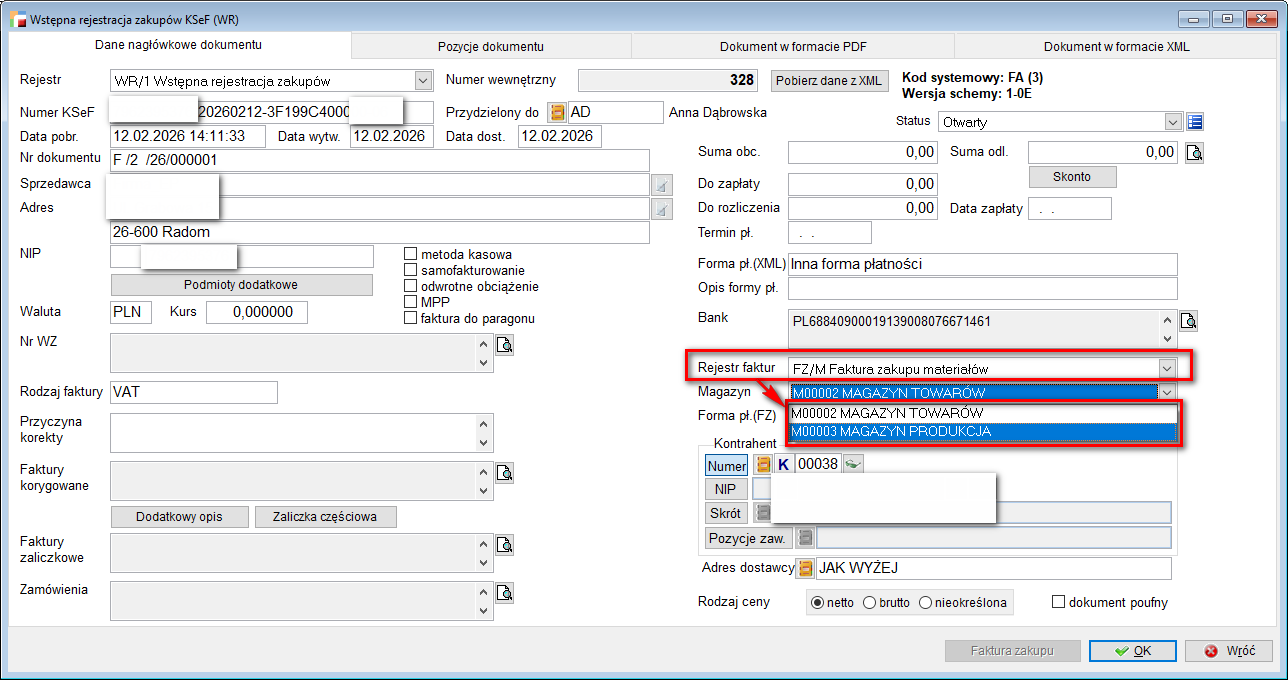The image size is (1288, 680).
Task: Enable the metoda kasowa checkbox
Action: tap(410, 254)
